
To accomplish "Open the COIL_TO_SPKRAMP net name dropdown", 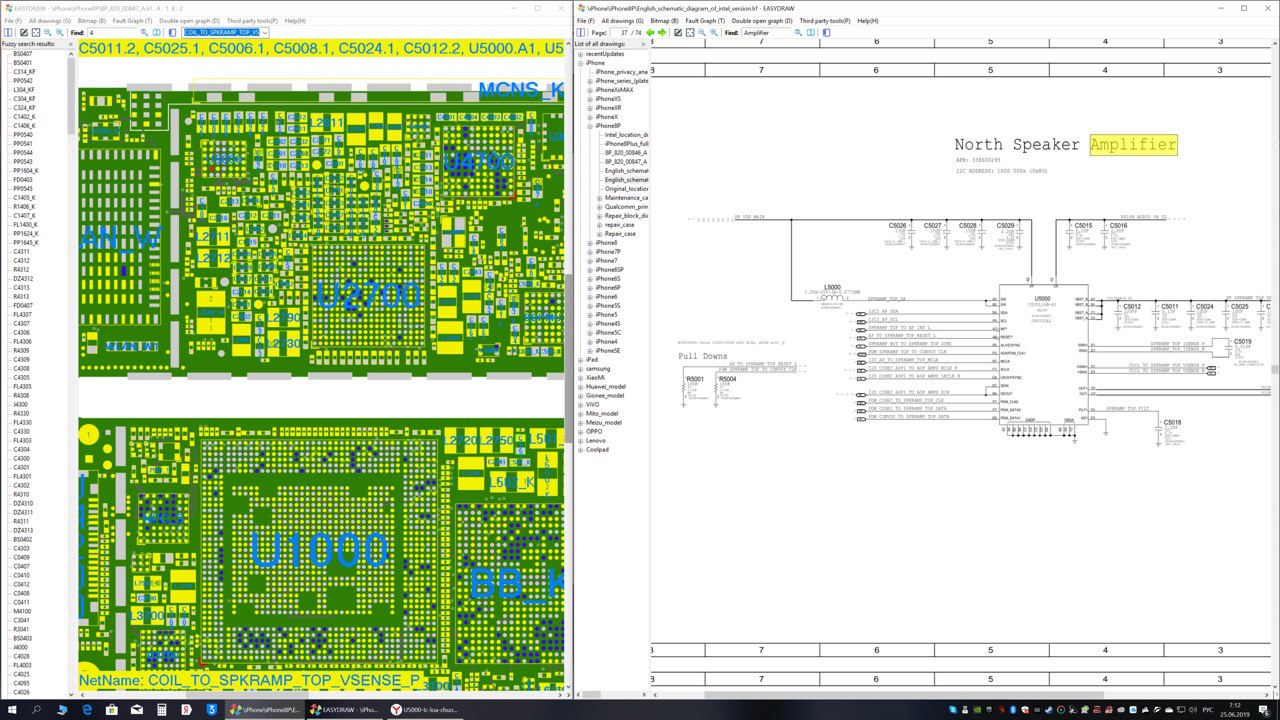I will tap(264, 33).
